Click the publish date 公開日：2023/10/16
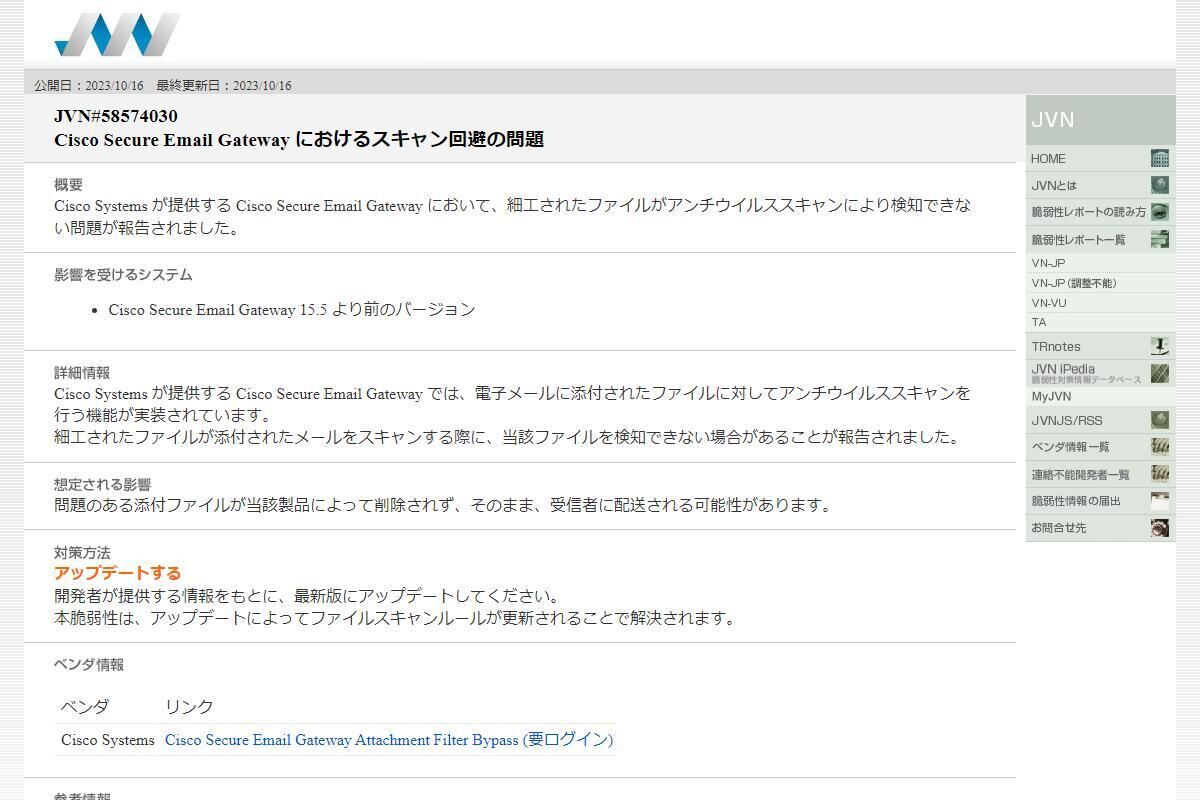The height and width of the screenshot is (800, 1200). 89,86
